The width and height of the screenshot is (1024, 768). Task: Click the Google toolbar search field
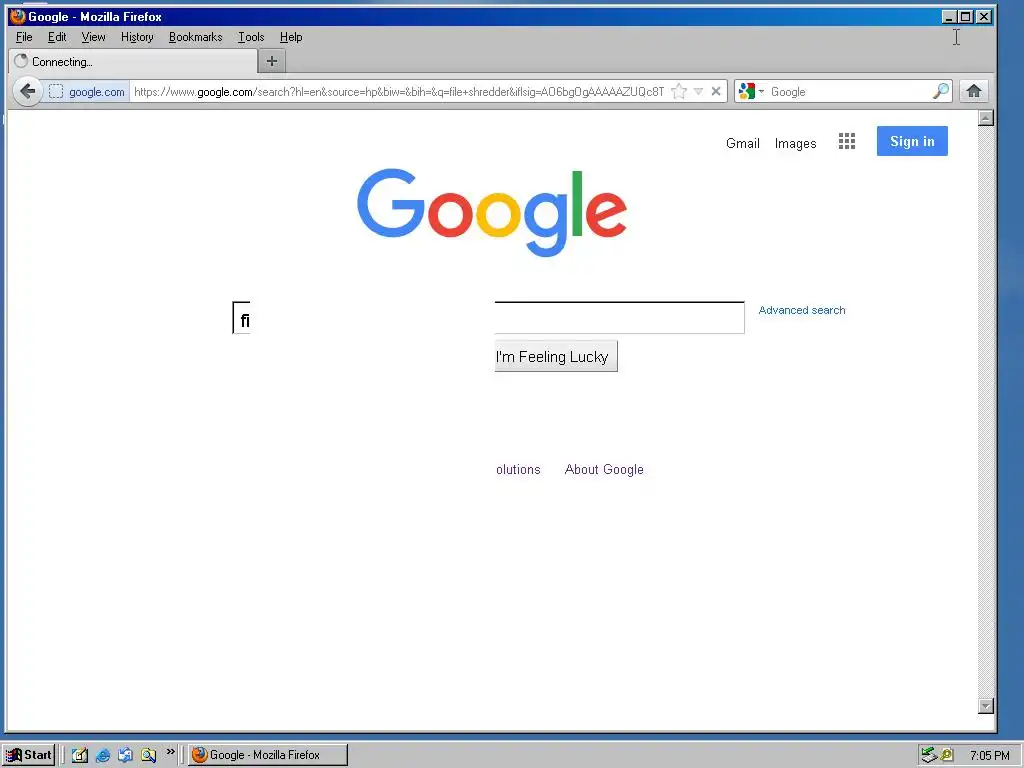pos(849,91)
